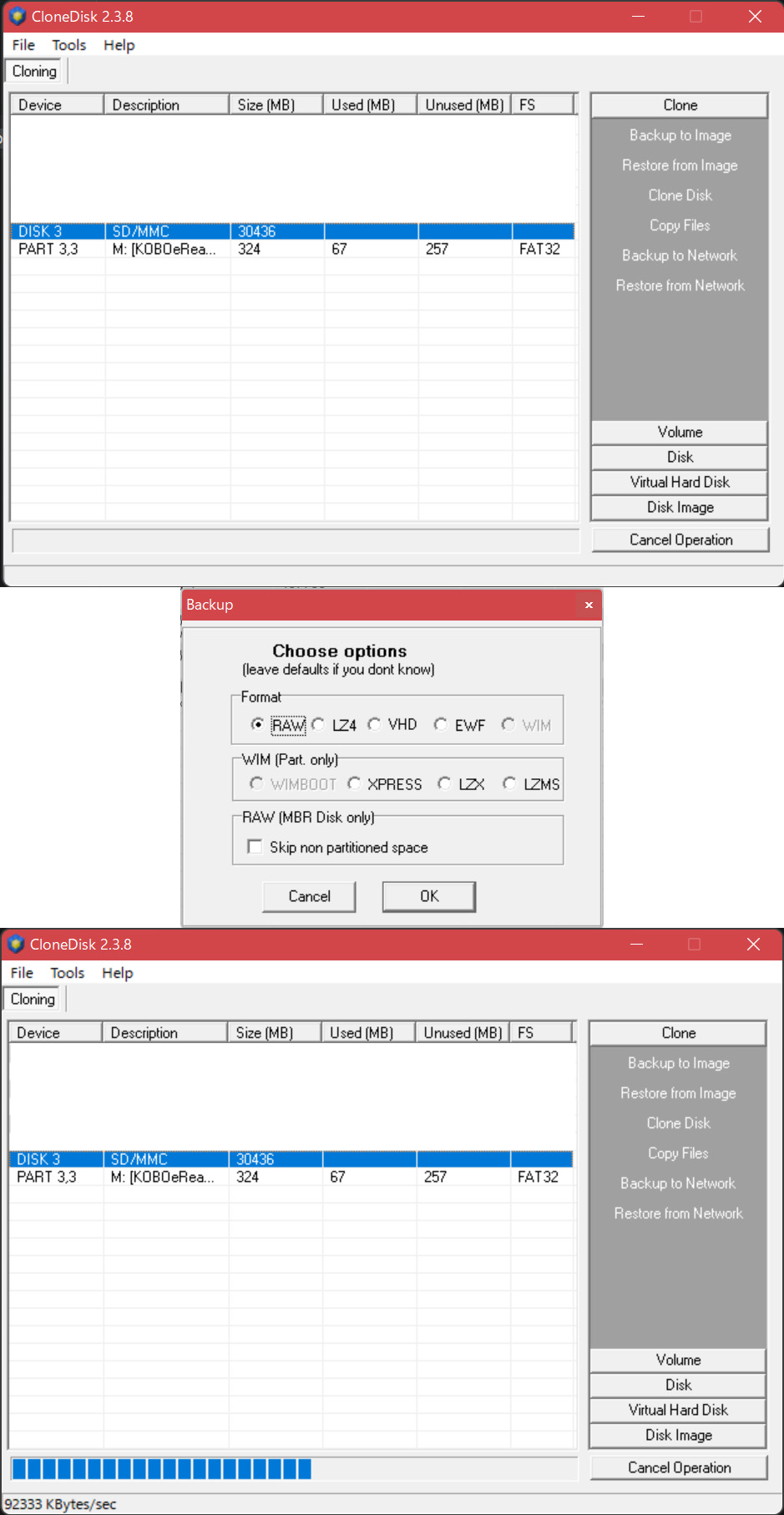Click Cancel Operation in the idle CloneDisk window

click(680, 540)
